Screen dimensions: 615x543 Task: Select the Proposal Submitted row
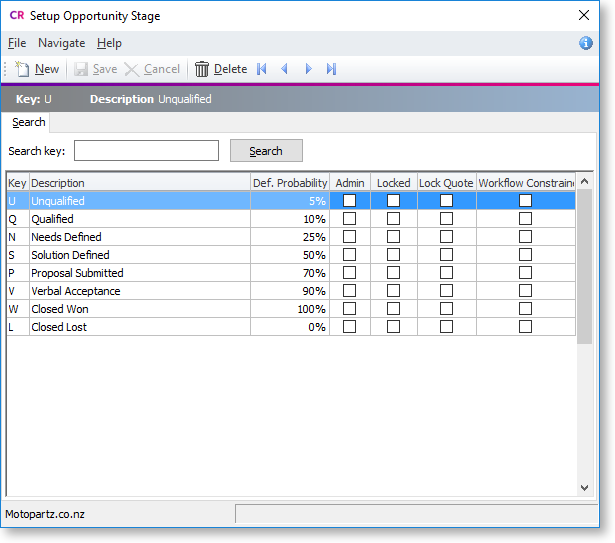291,273
